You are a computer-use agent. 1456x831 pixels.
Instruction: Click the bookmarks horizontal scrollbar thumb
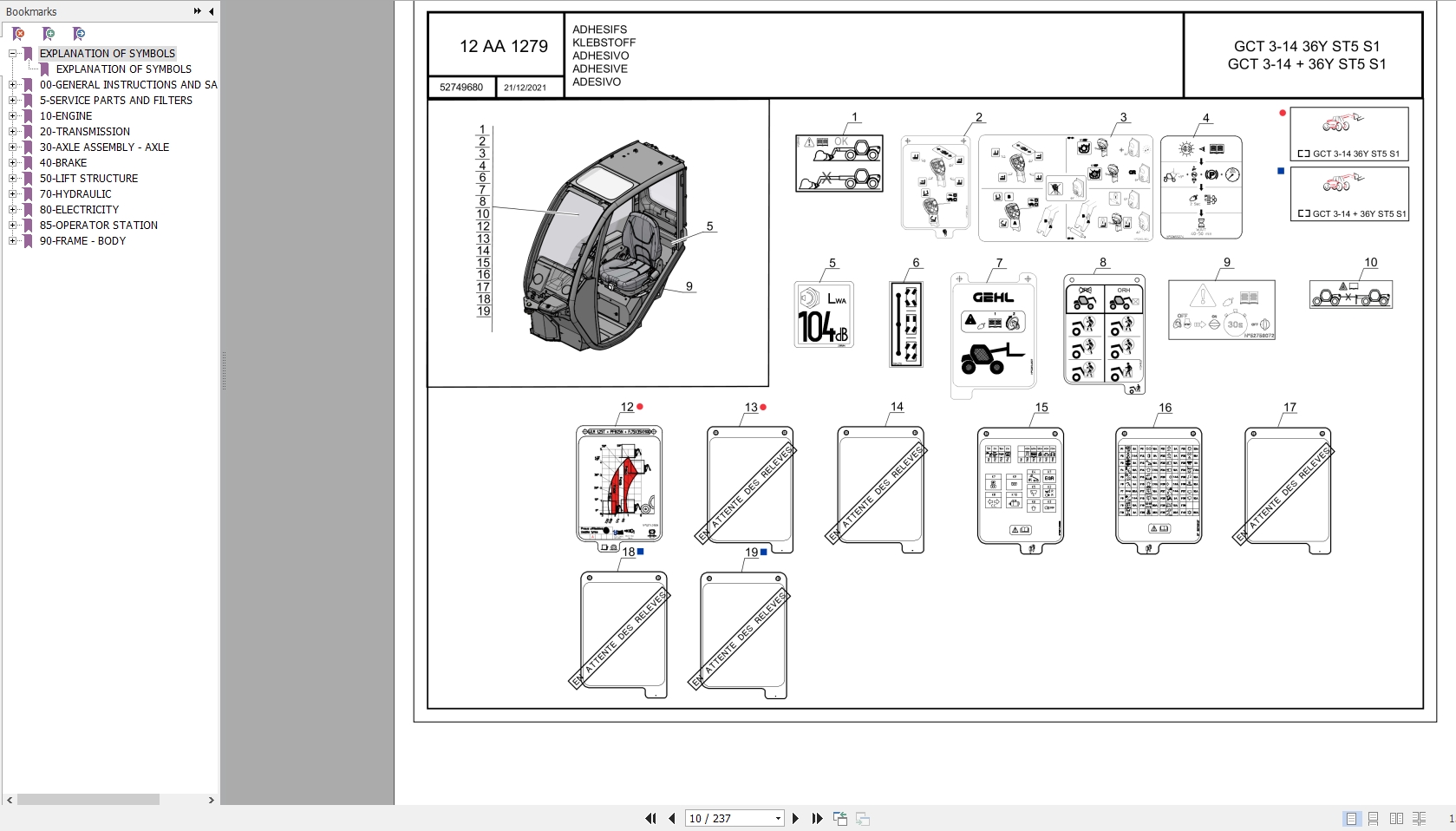[x=88, y=800]
